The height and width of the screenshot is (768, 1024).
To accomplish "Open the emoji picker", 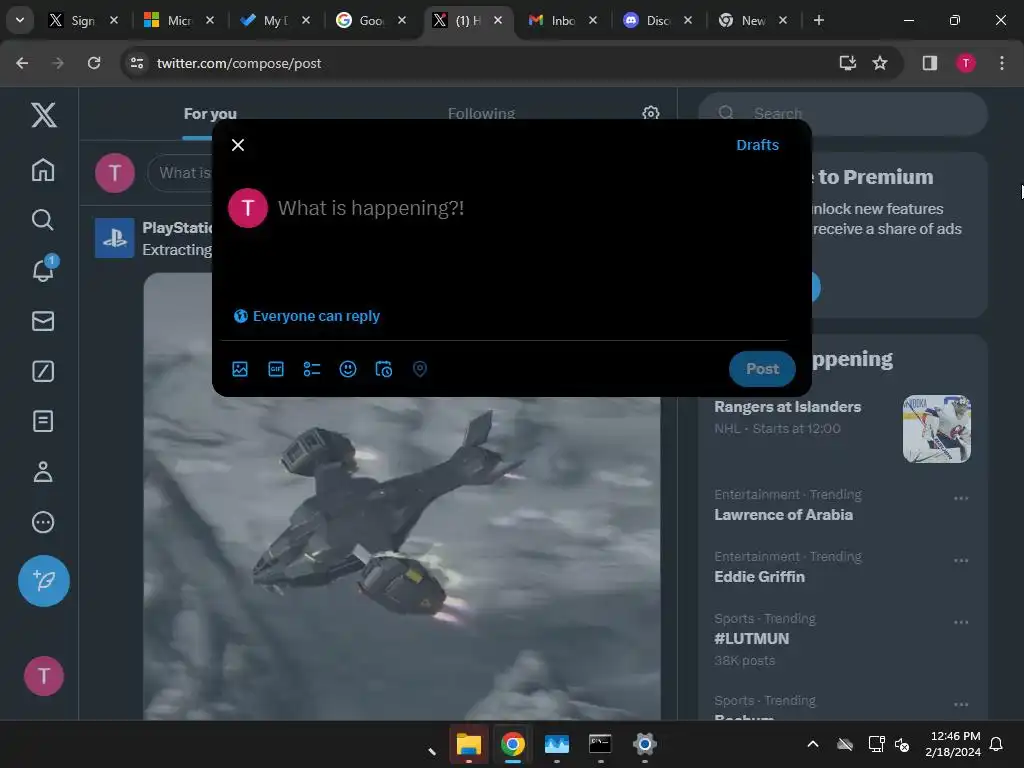I will 348,369.
